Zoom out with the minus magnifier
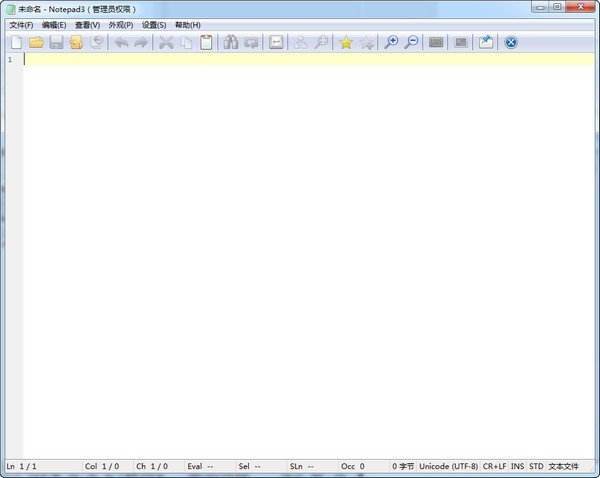The width and height of the screenshot is (600, 478). pos(411,42)
